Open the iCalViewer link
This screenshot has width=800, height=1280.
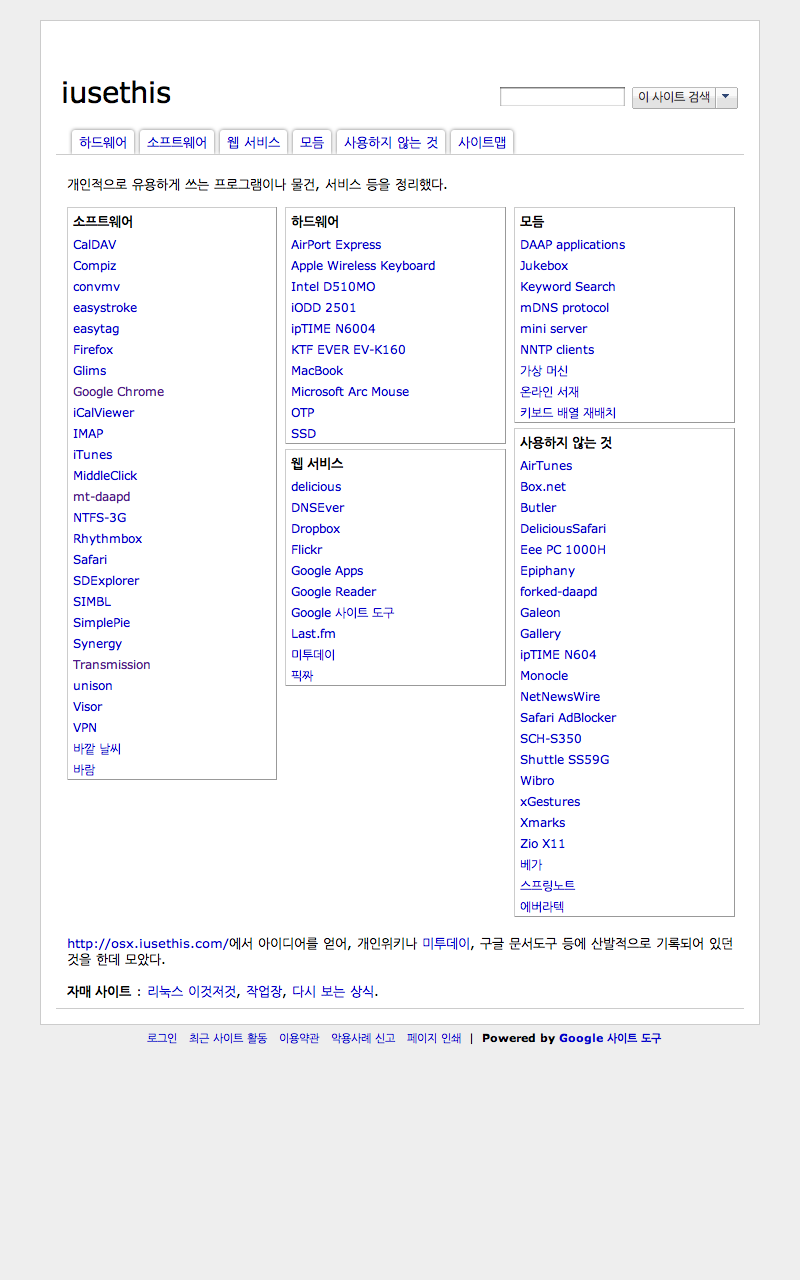pos(103,413)
